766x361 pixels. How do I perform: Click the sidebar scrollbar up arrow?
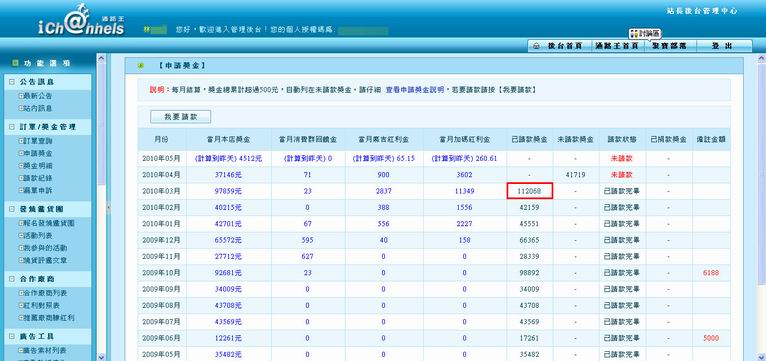pyautogui.click(x=102, y=59)
